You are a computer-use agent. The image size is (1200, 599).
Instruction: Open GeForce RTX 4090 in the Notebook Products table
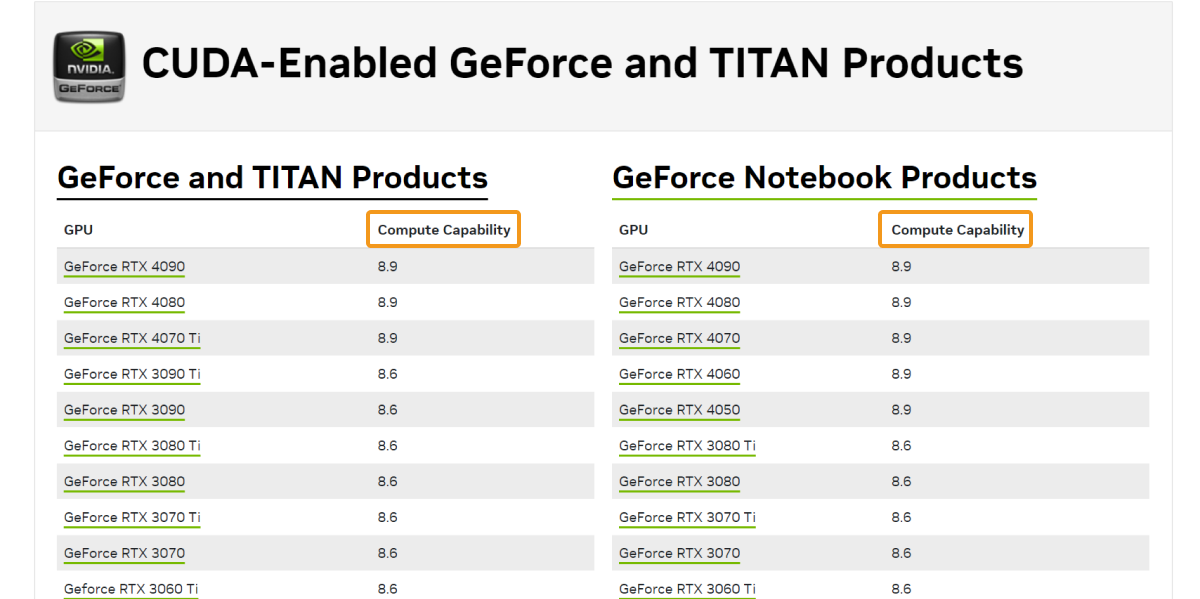click(x=679, y=267)
